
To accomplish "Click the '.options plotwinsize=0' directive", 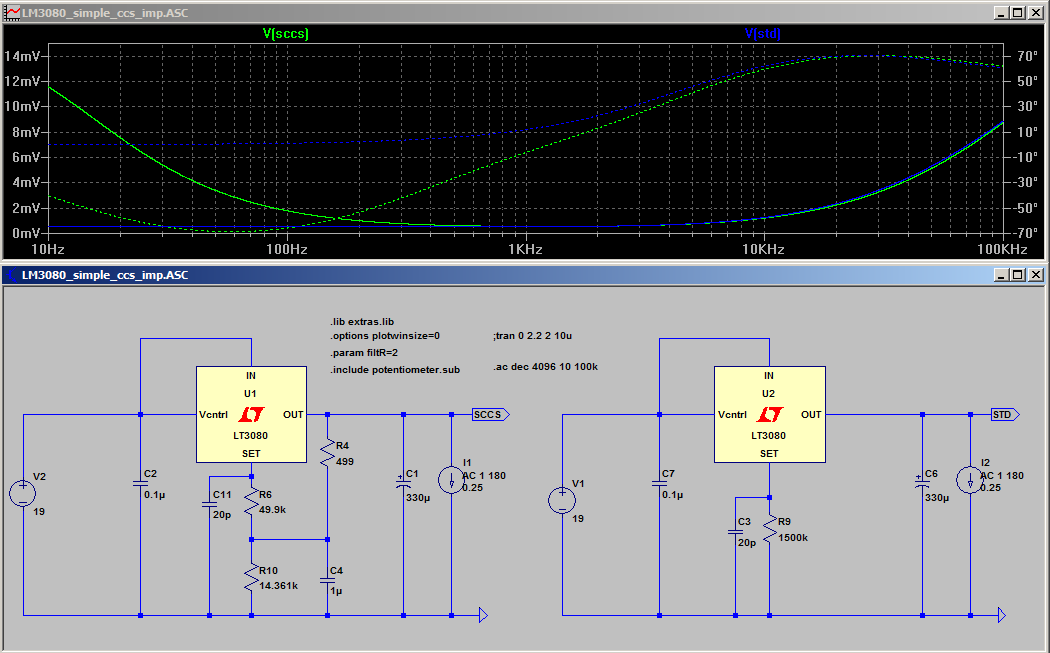I will pos(385,336).
